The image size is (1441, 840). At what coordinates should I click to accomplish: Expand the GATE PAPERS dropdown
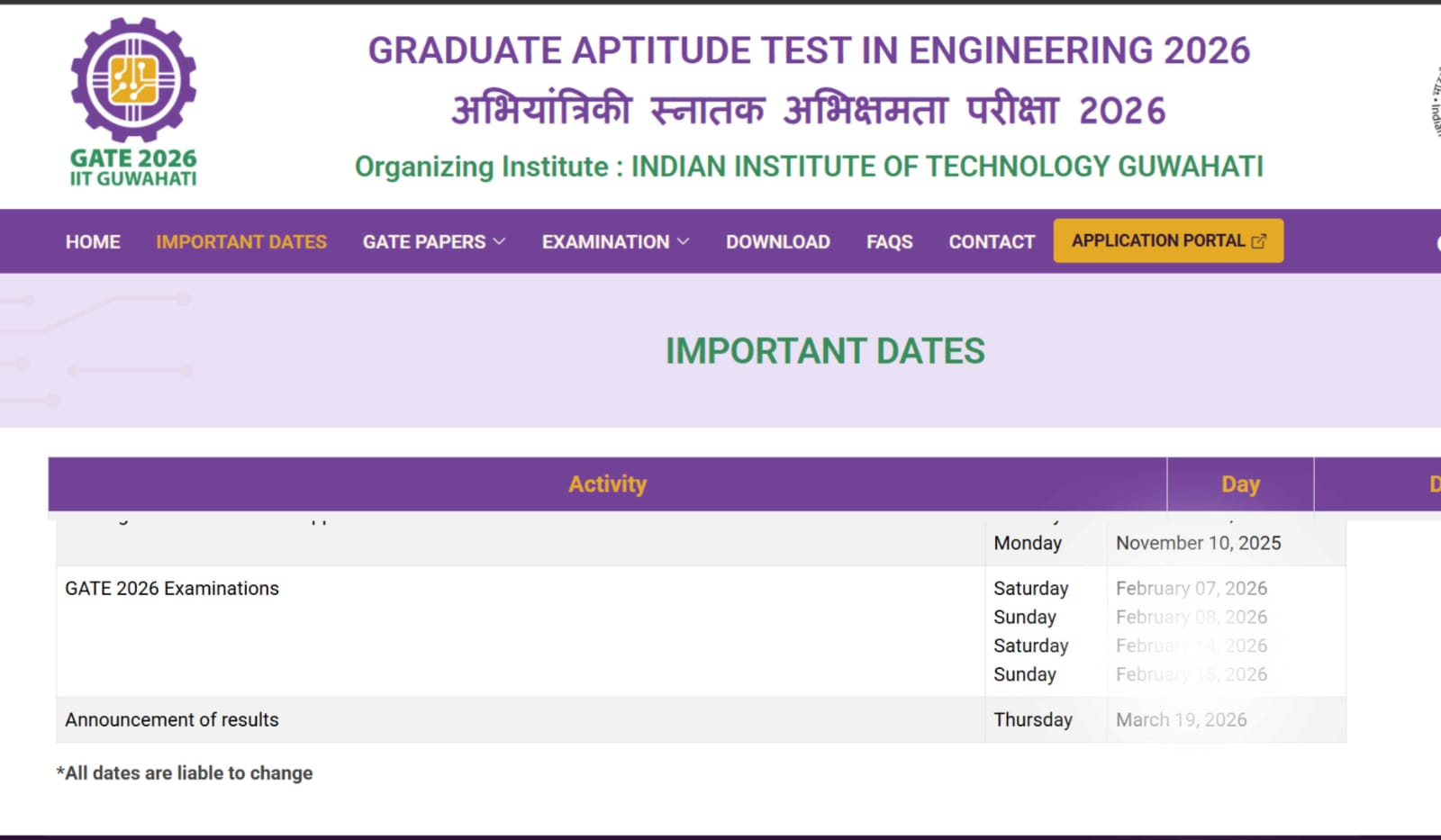point(434,242)
